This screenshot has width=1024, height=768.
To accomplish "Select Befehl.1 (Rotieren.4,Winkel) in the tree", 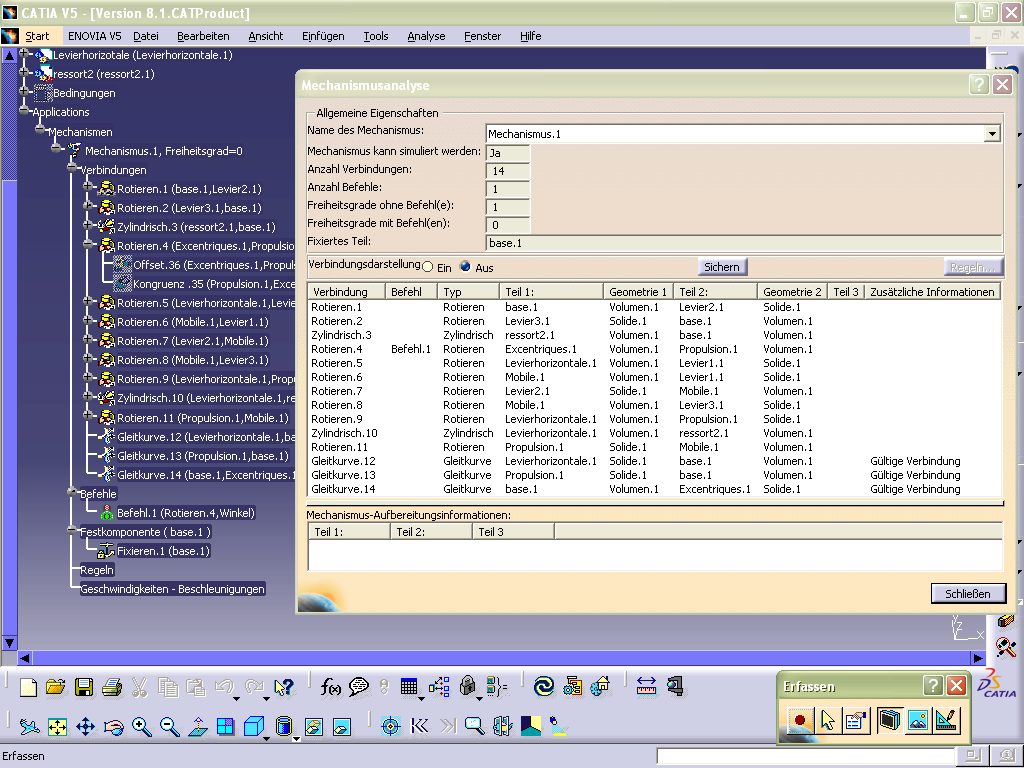I will (185, 513).
